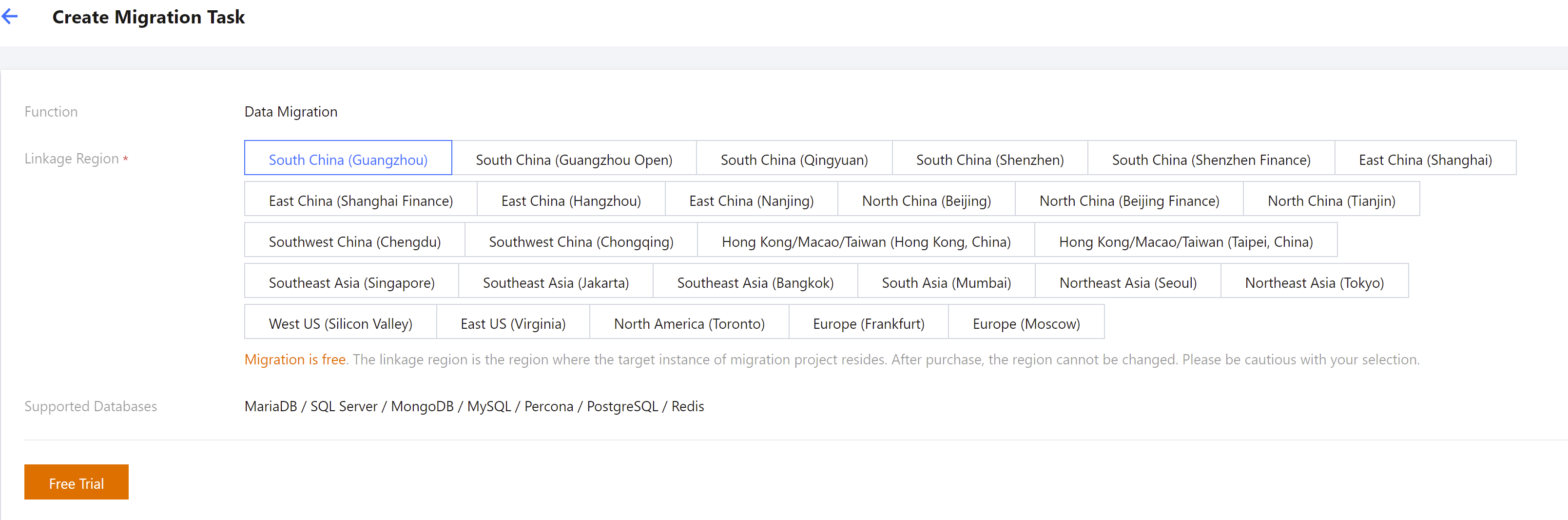Pick East China (Hangzhou) region
The width and height of the screenshot is (1568, 520).
click(x=571, y=199)
